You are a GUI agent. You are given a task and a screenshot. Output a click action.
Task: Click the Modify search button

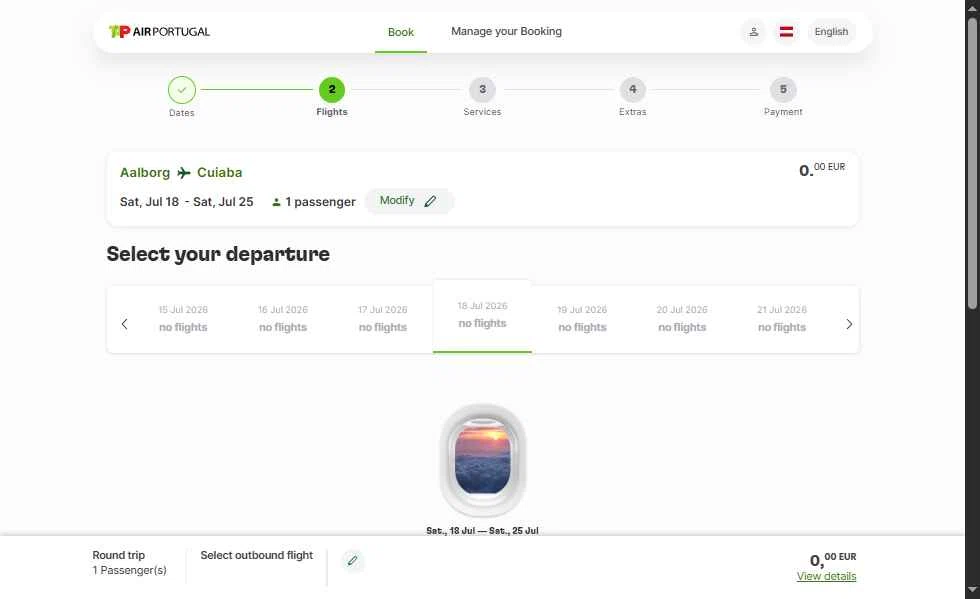point(409,201)
